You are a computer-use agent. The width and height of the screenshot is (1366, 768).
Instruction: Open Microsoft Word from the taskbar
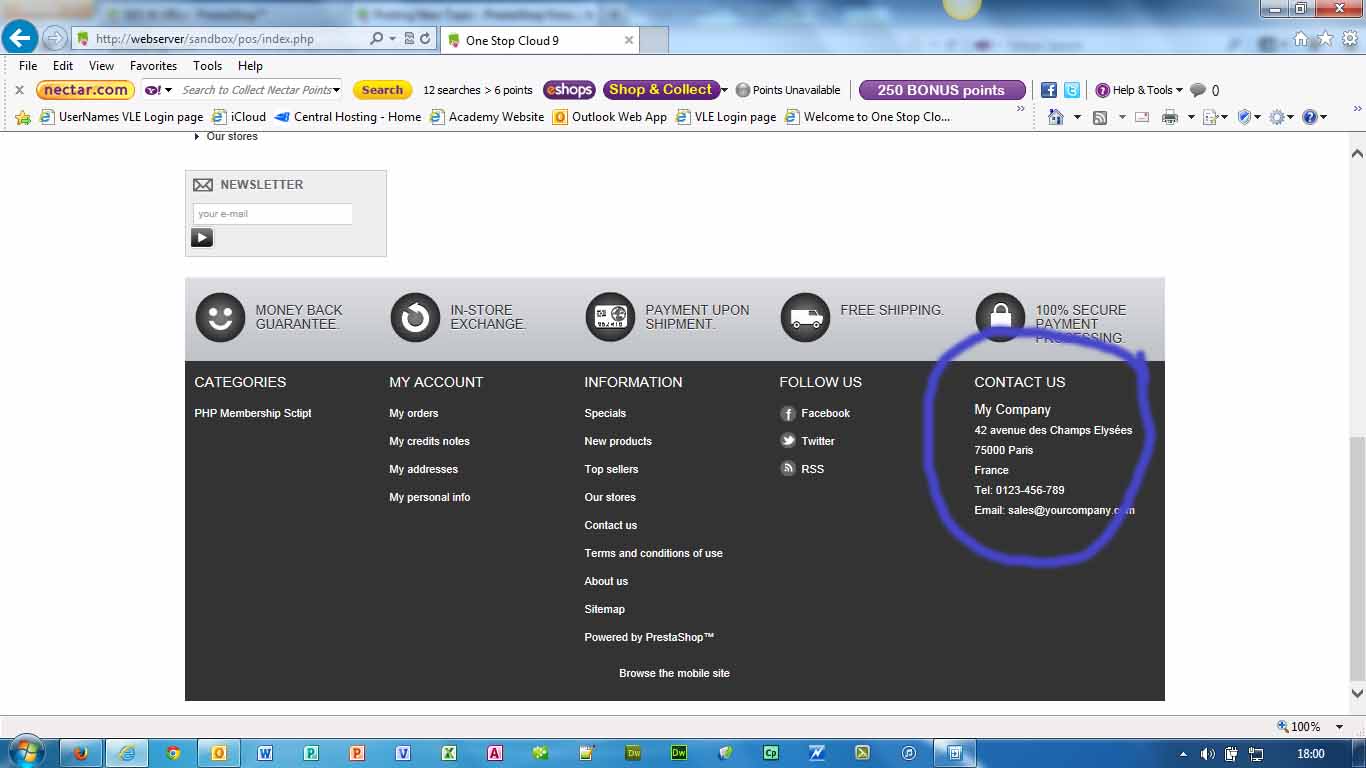pos(265,753)
